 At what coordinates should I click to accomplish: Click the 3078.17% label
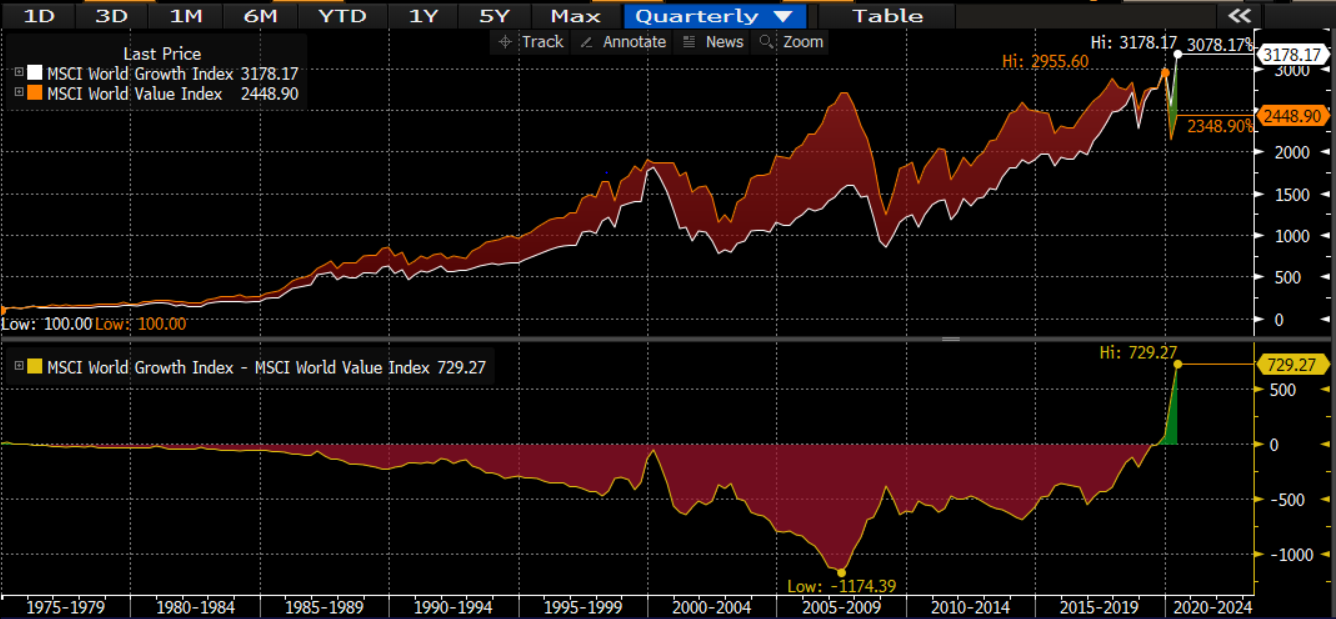pos(1220,46)
